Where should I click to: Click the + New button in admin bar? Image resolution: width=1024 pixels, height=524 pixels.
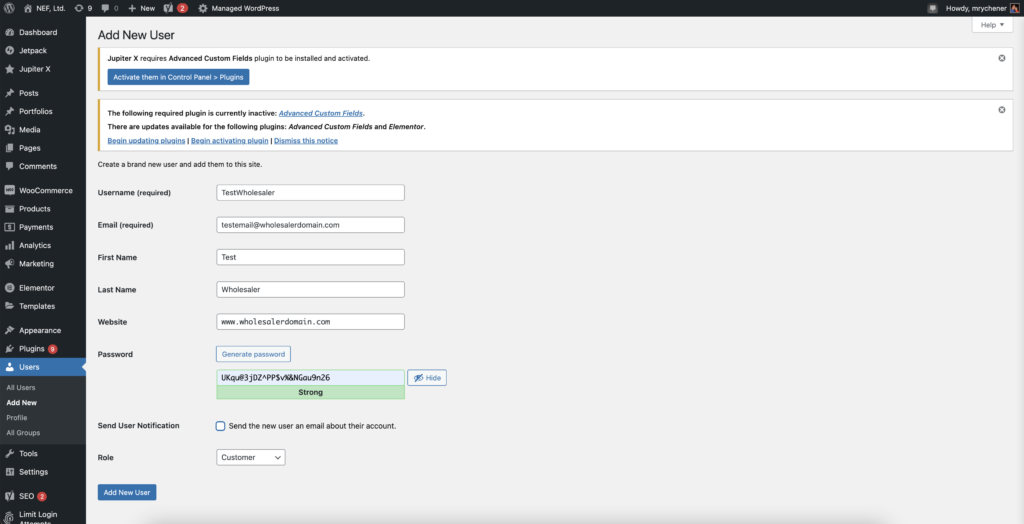click(x=141, y=8)
